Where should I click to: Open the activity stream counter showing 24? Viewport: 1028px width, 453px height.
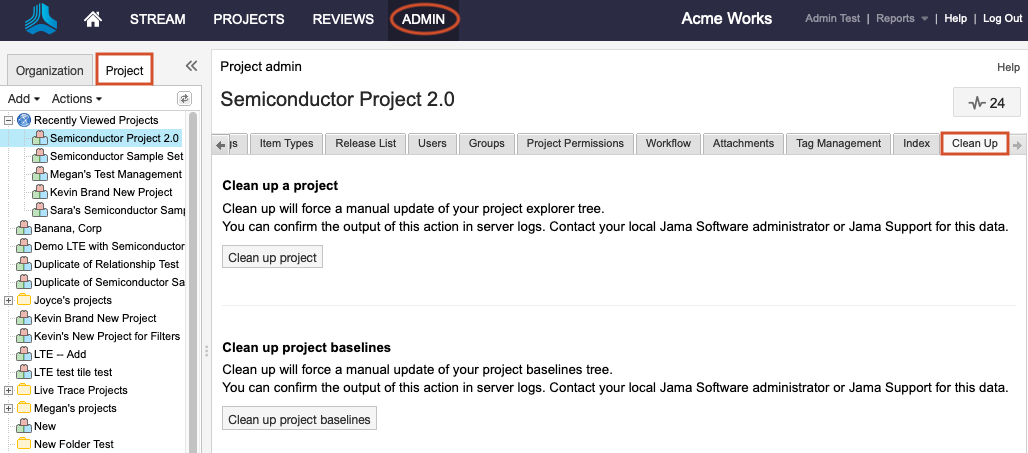tap(987, 103)
